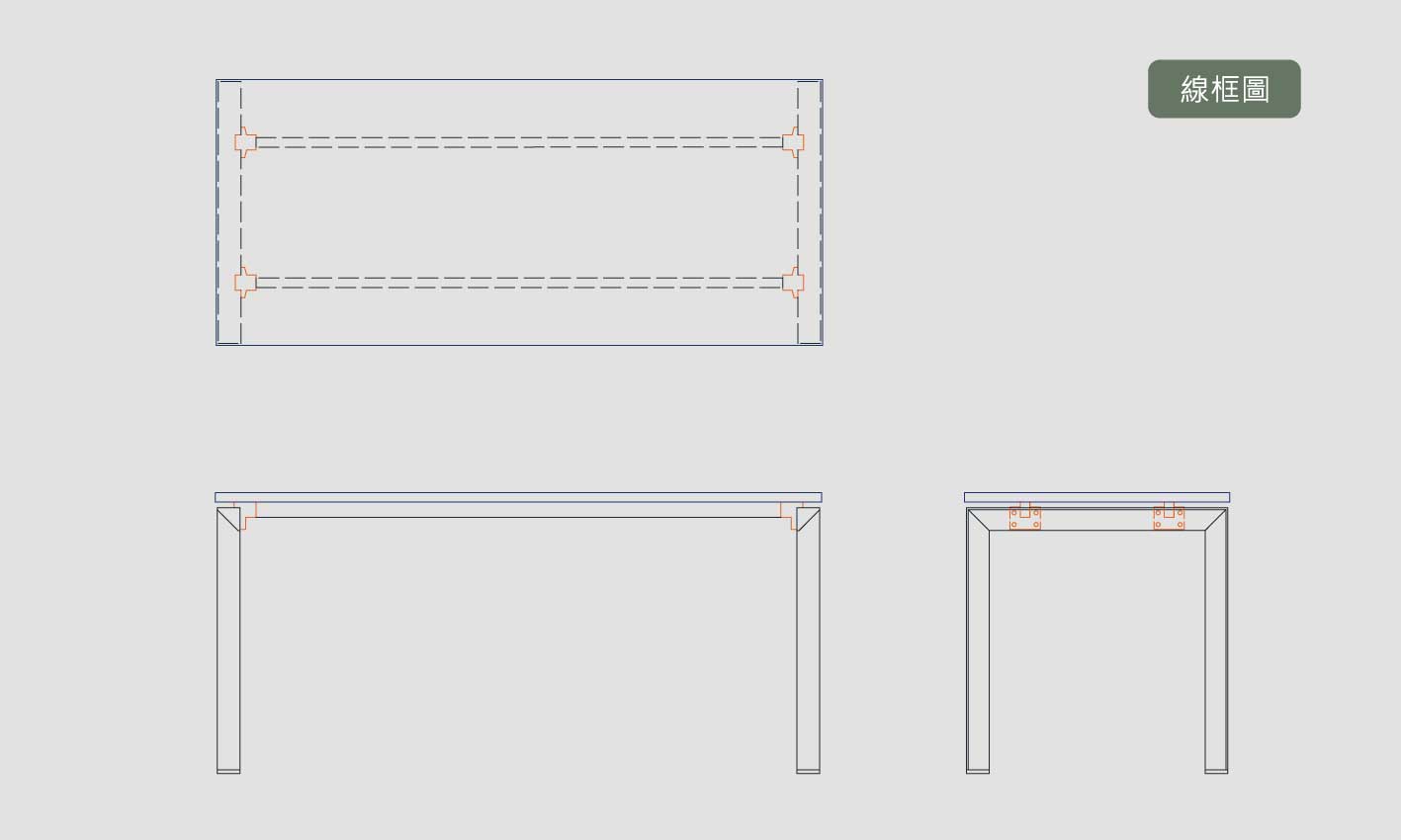Select lower-right orange bracket in plan view
Image resolution: width=1401 pixels, height=840 pixels.
click(x=793, y=282)
